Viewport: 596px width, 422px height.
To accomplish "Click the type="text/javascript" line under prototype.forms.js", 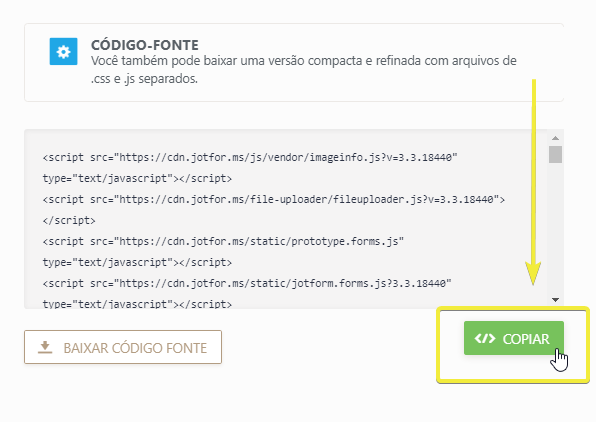I will point(137,262).
